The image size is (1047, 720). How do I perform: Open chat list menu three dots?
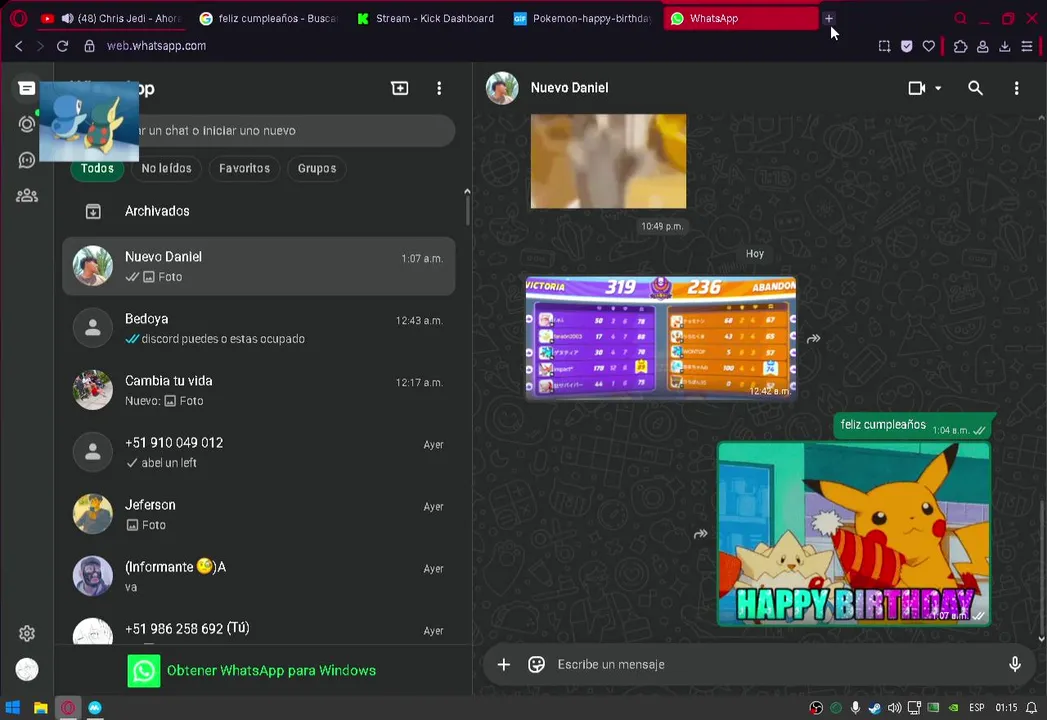click(439, 88)
